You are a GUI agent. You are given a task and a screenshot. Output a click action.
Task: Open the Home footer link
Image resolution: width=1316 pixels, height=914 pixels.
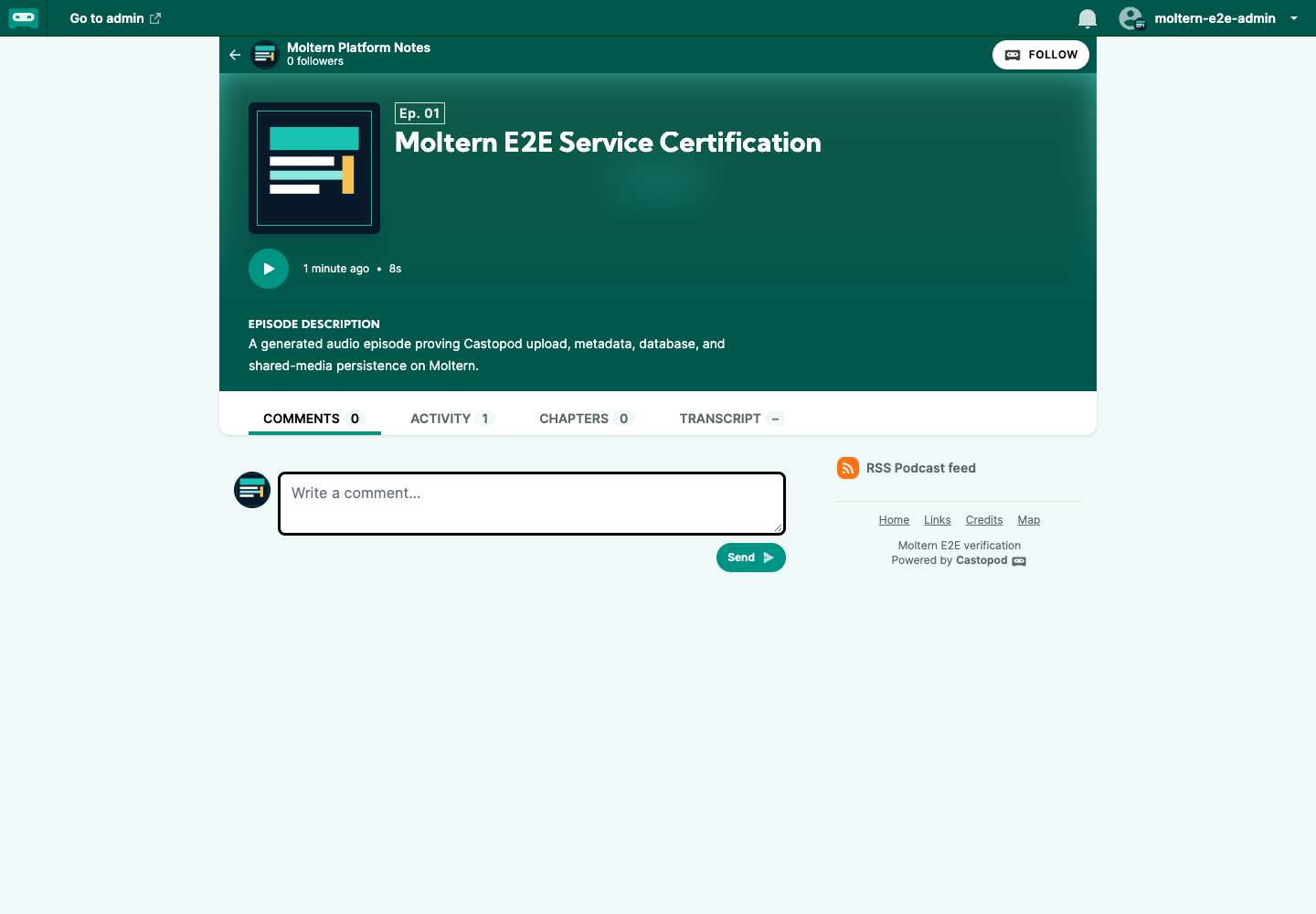[x=894, y=520]
